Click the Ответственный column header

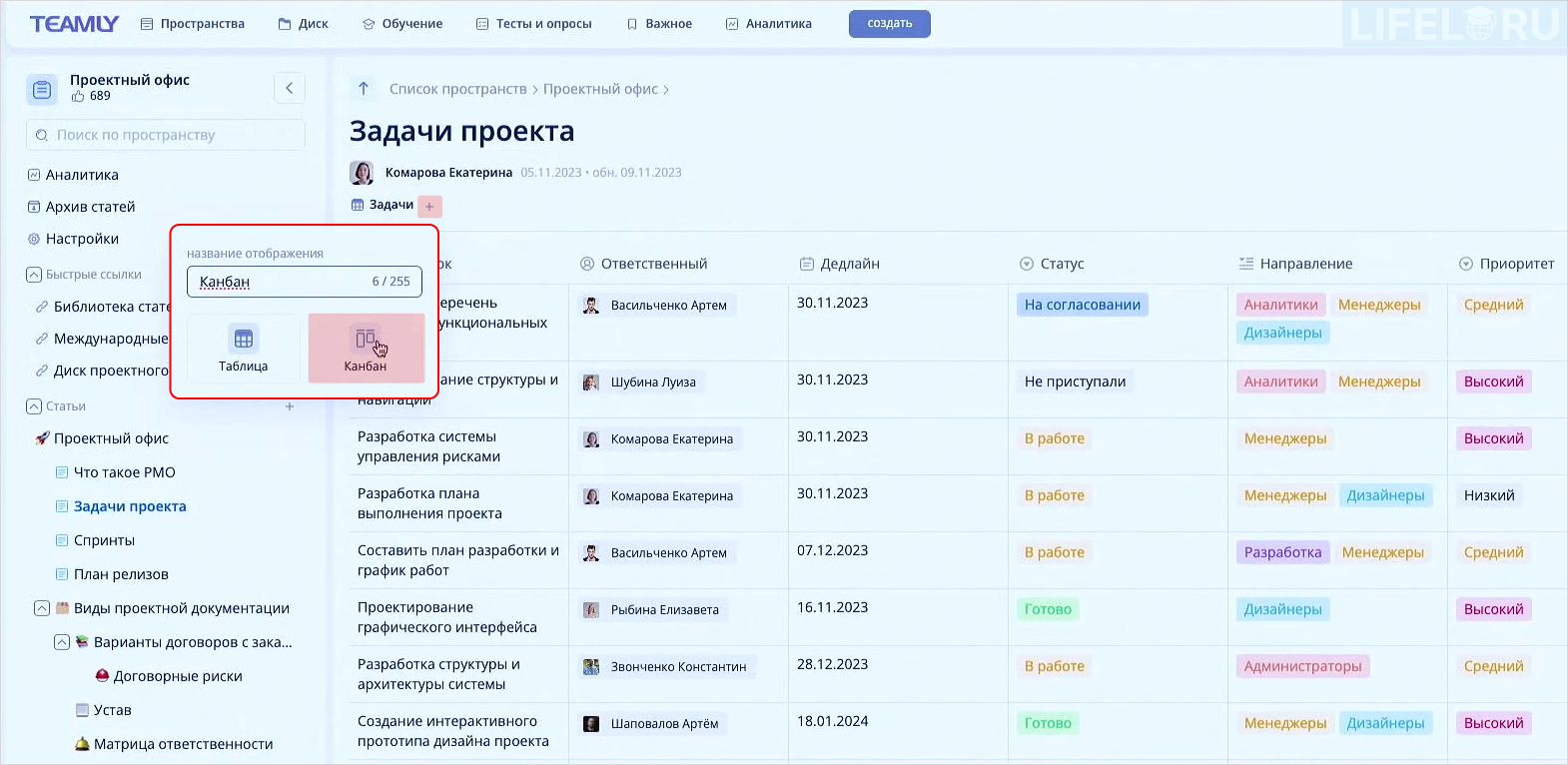tap(644, 264)
